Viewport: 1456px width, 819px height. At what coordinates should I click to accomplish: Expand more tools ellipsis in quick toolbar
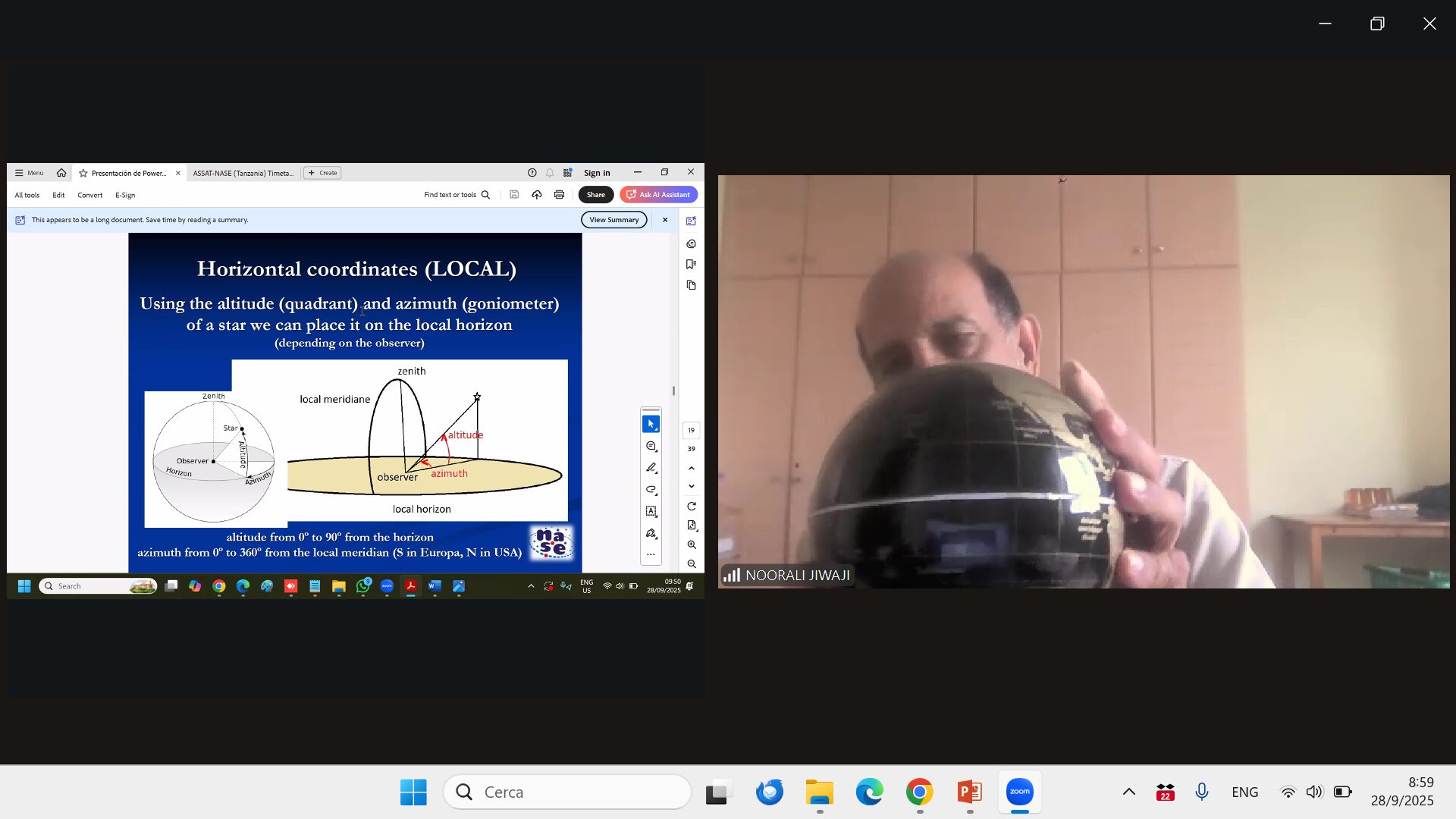point(651,554)
